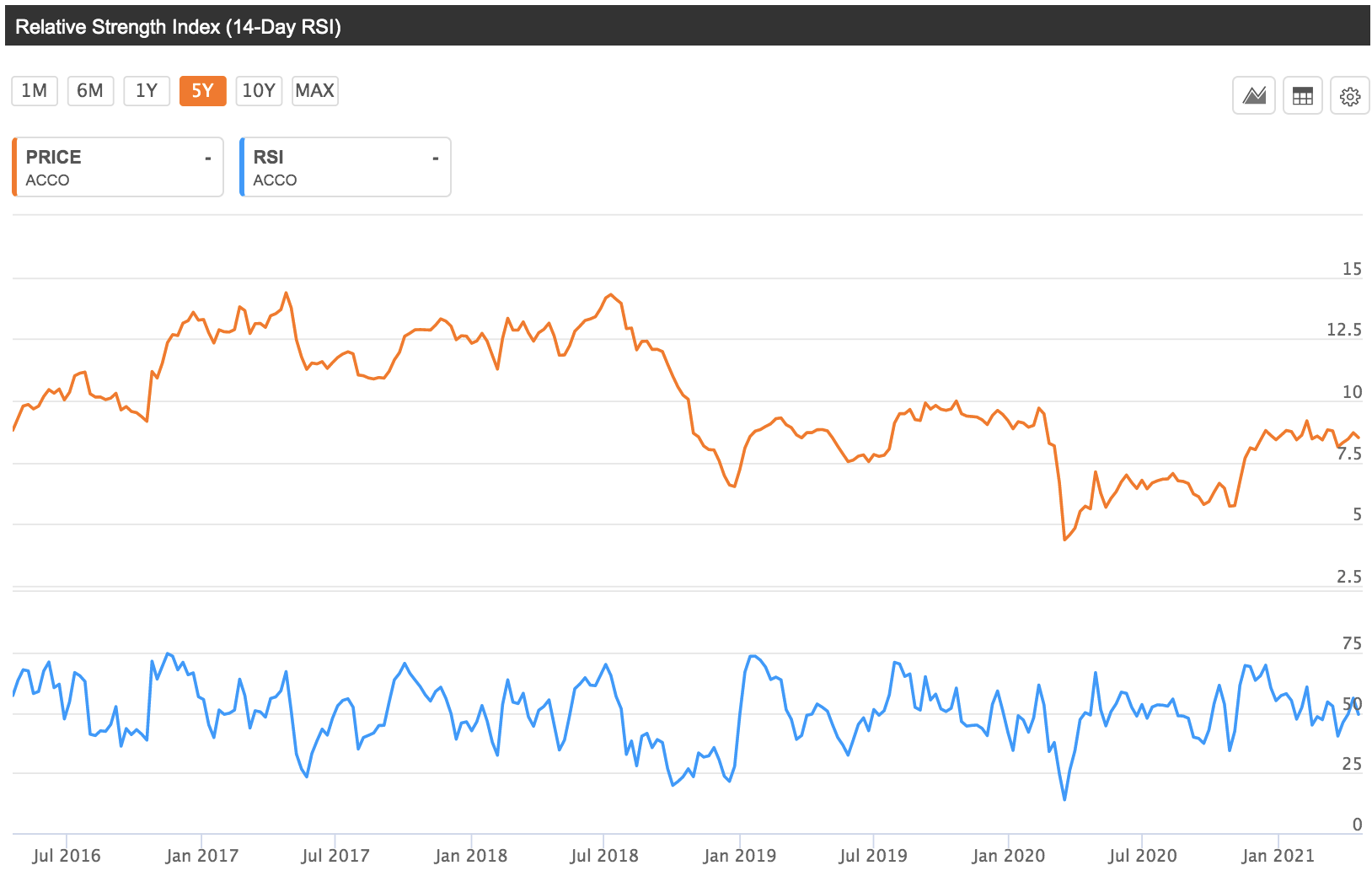Select the 6M time range

[90, 91]
